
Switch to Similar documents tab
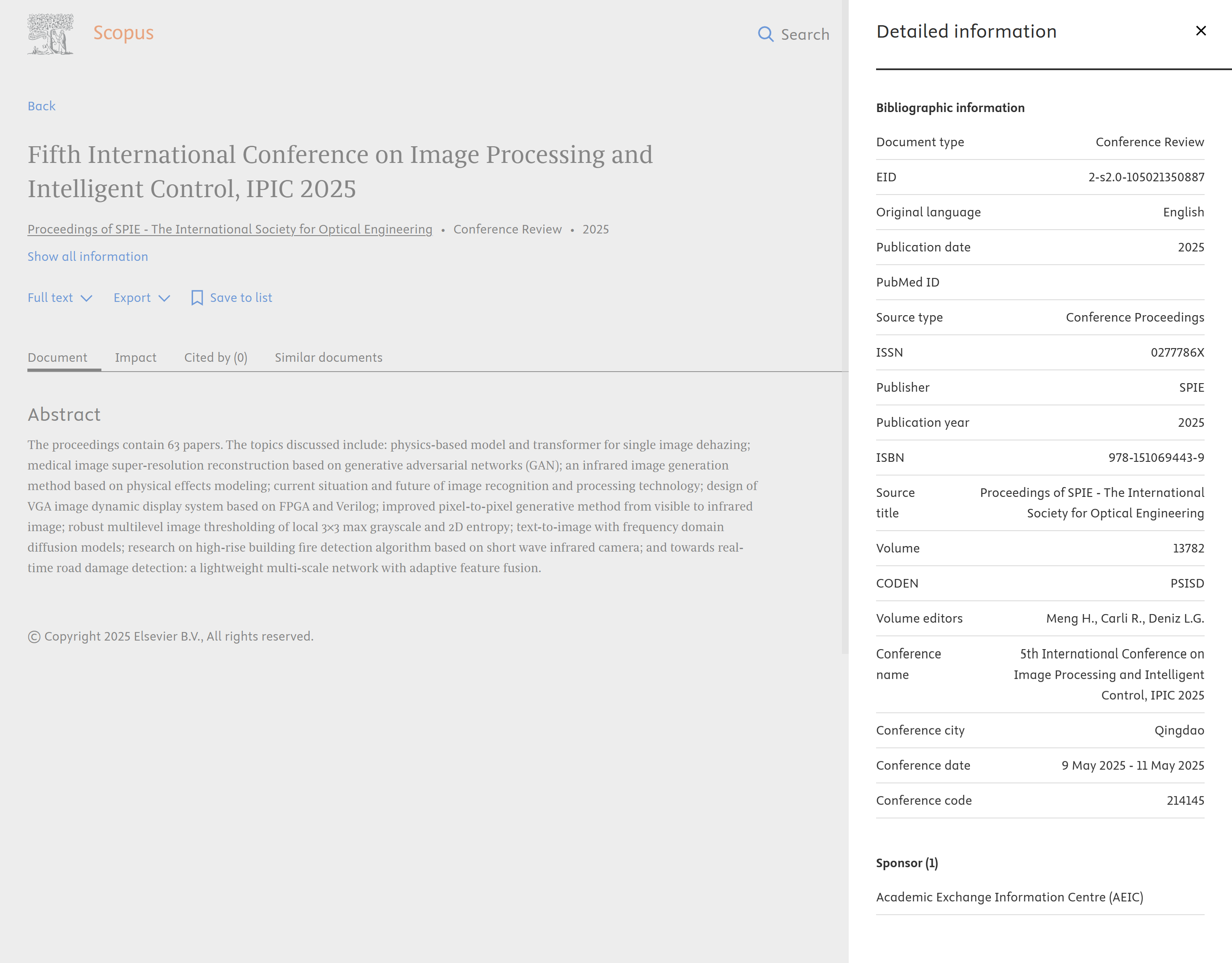[x=329, y=357]
